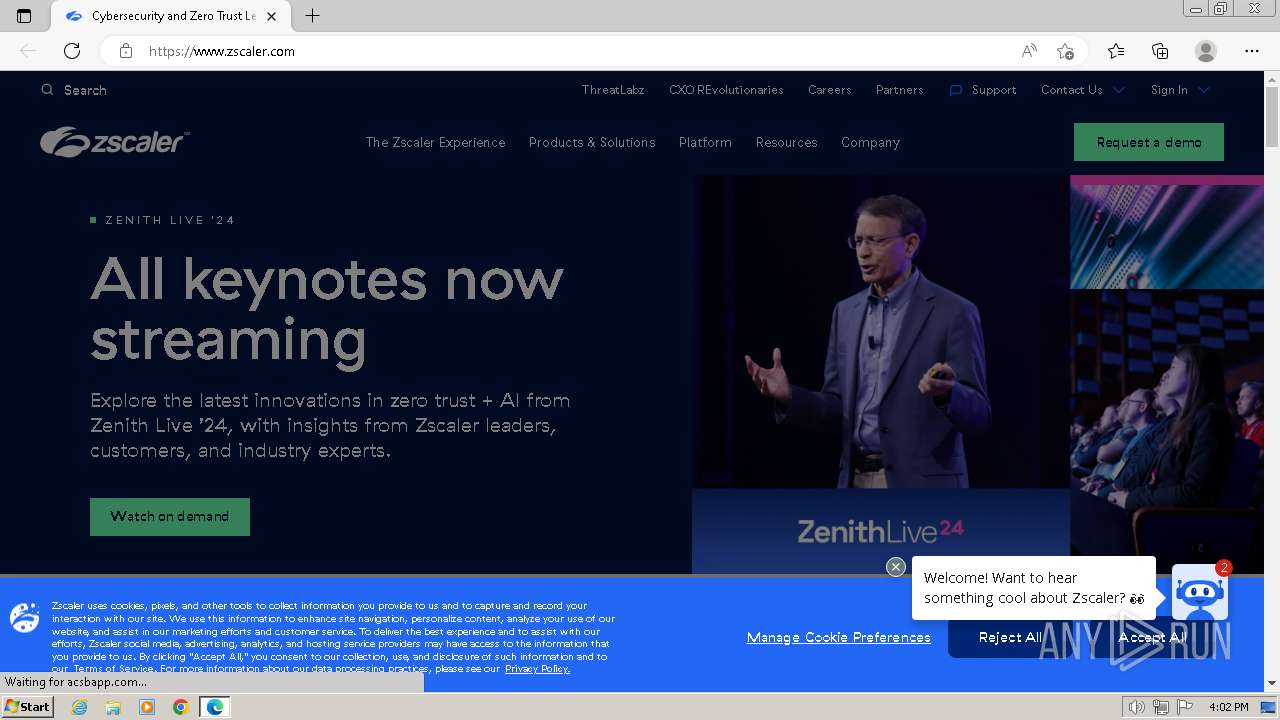Open File Explorer from taskbar
The width and height of the screenshot is (1280, 720).
[113, 707]
